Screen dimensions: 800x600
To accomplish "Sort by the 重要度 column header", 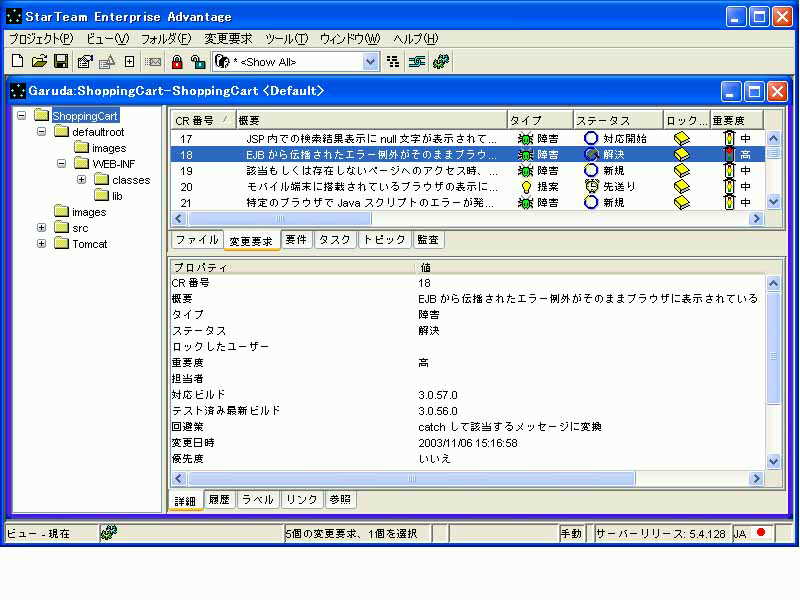I will [x=737, y=121].
